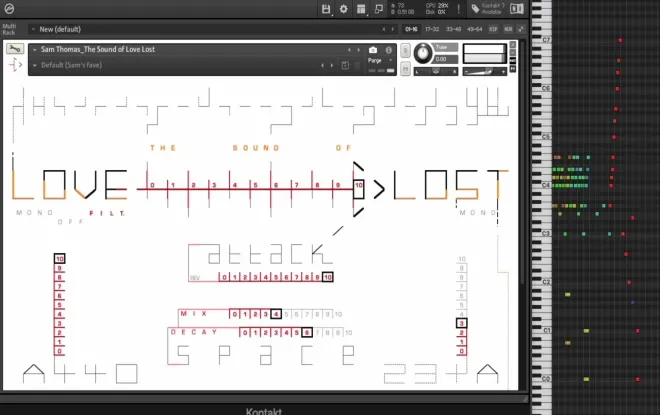Toggle KSP button in rack header

click(x=493, y=29)
